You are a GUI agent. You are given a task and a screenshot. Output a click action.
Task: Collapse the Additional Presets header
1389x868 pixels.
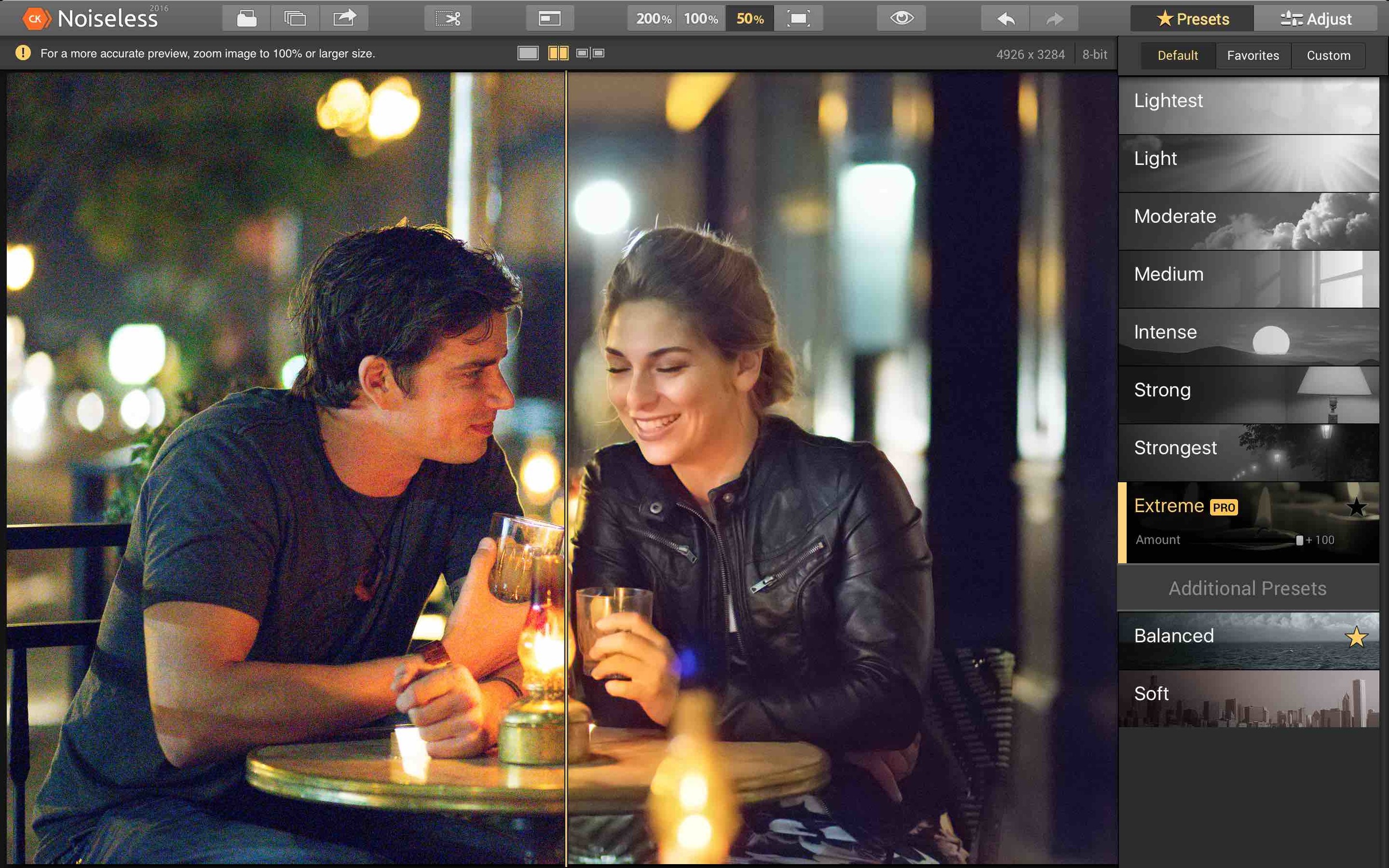pyautogui.click(x=1248, y=589)
